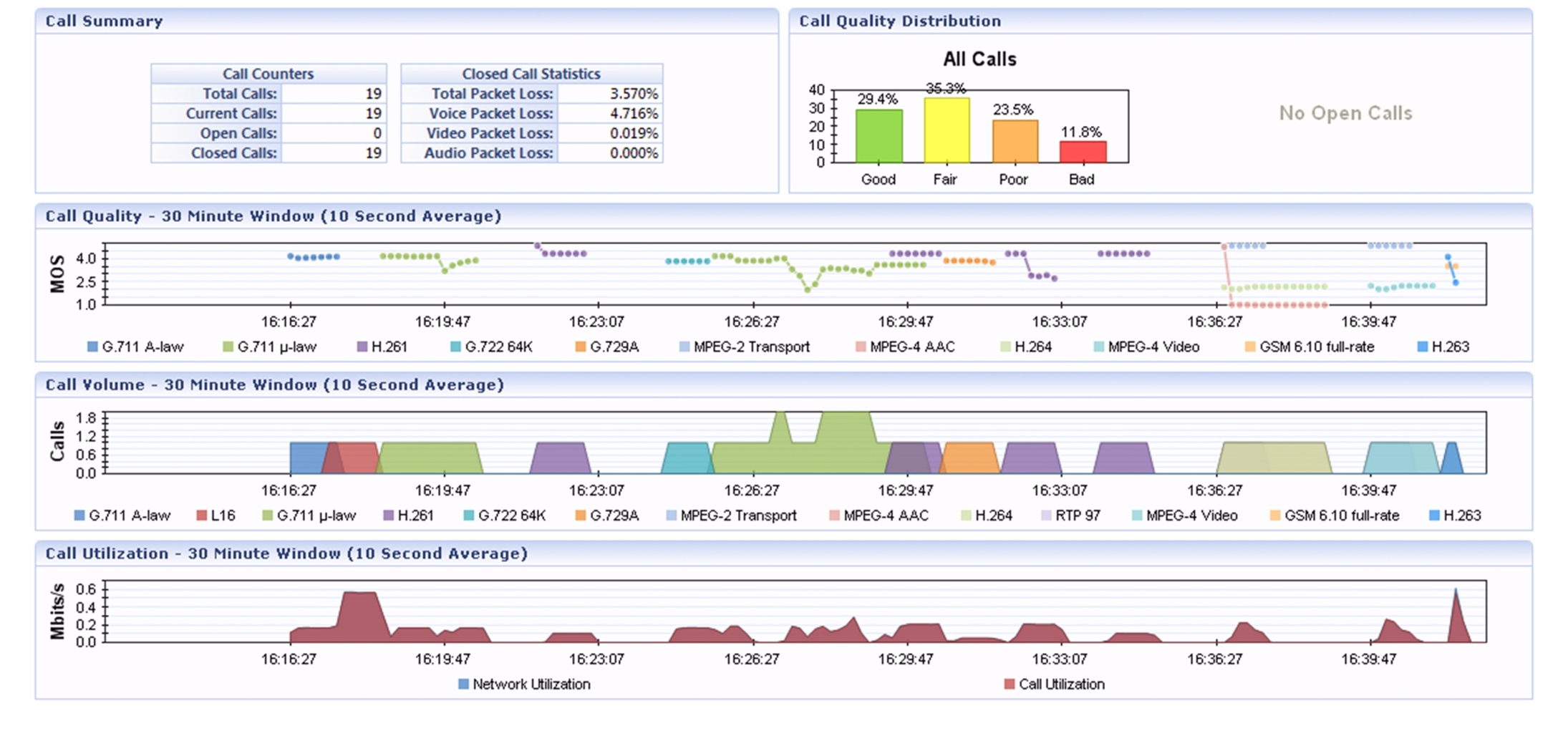The width and height of the screenshot is (1568, 736).
Task: Click the RTP 97 legend swatch in Call Volume
Action: tap(1046, 515)
